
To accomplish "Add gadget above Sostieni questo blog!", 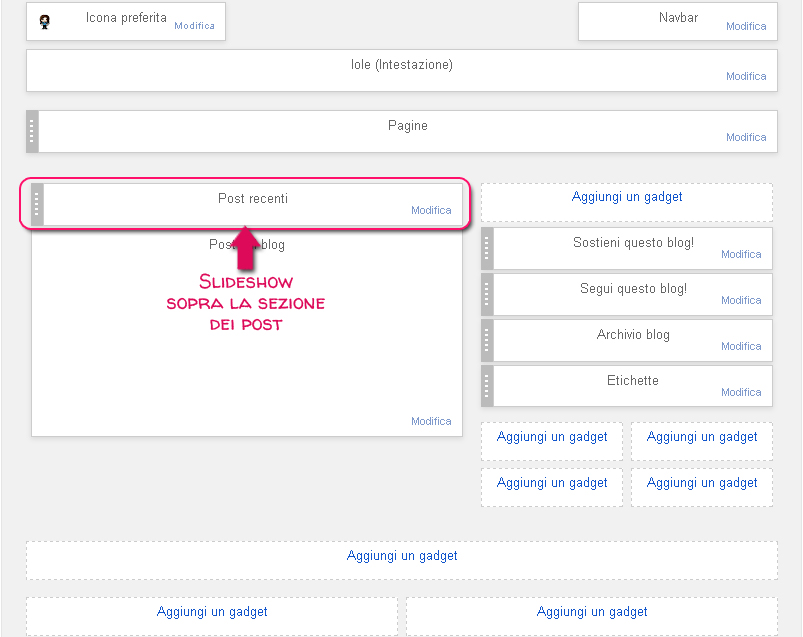I will click(x=627, y=197).
